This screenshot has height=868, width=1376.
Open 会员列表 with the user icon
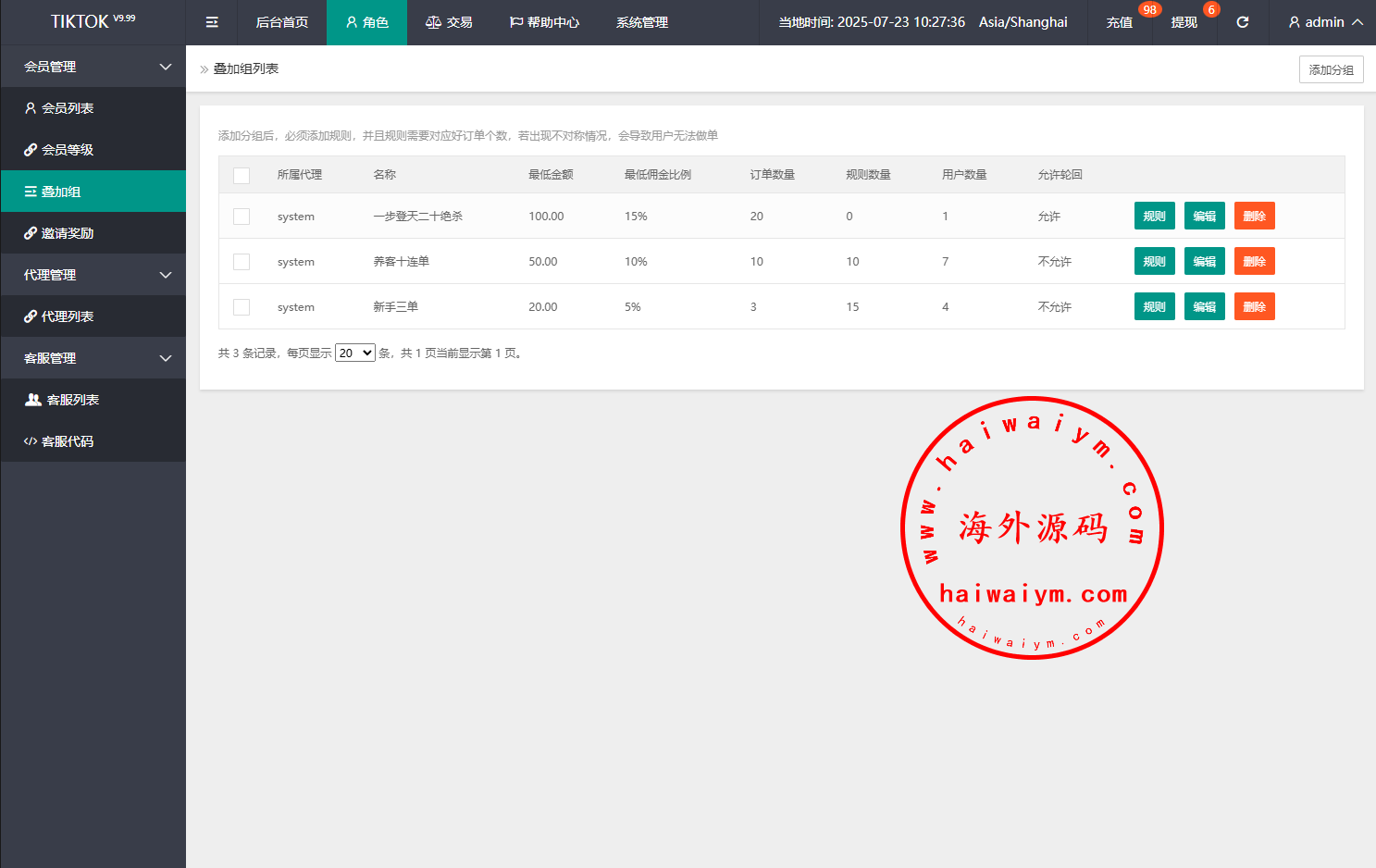(x=59, y=108)
